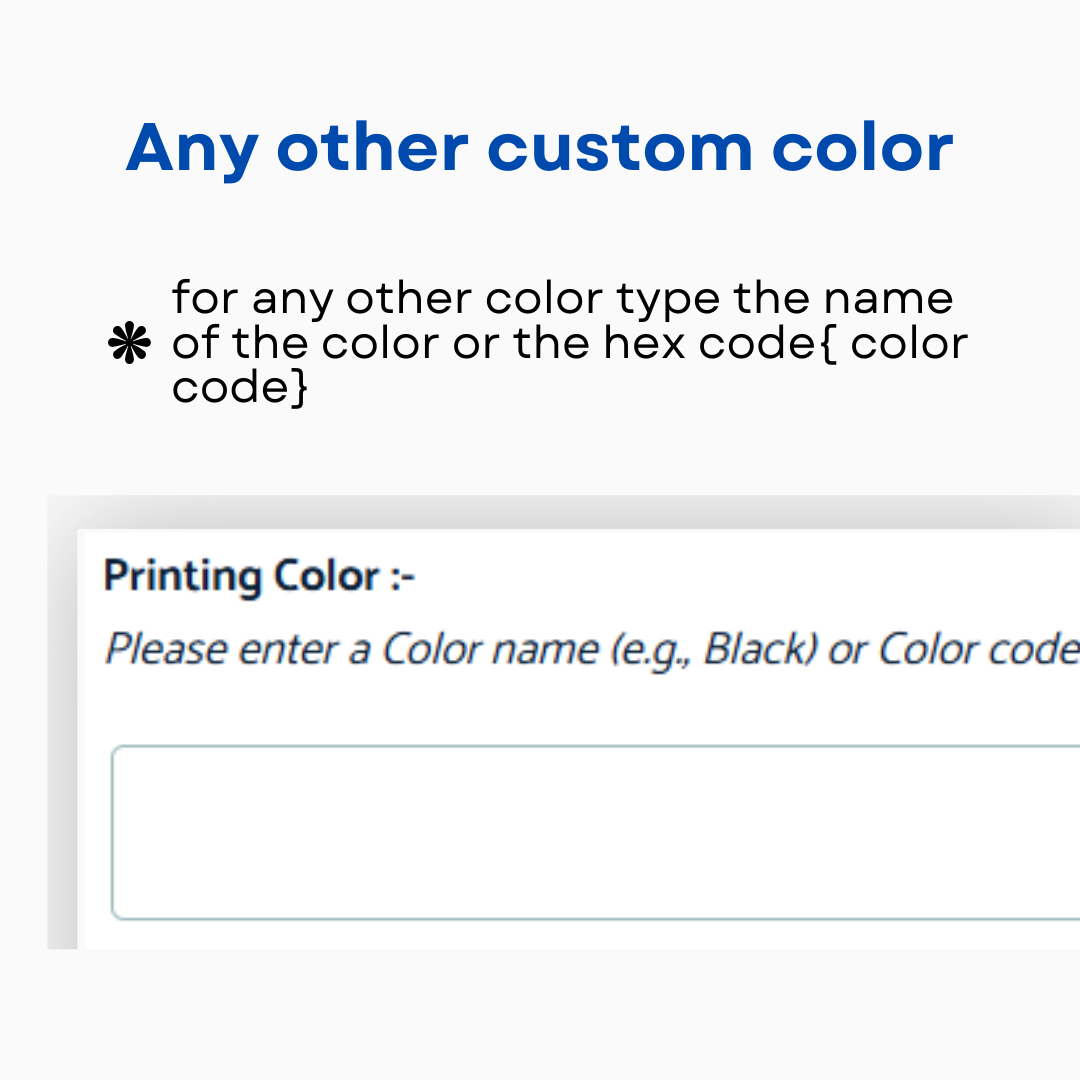Select the "Printing Color :-" field label
The width and height of the screenshot is (1080, 1080).
pos(259,577)
